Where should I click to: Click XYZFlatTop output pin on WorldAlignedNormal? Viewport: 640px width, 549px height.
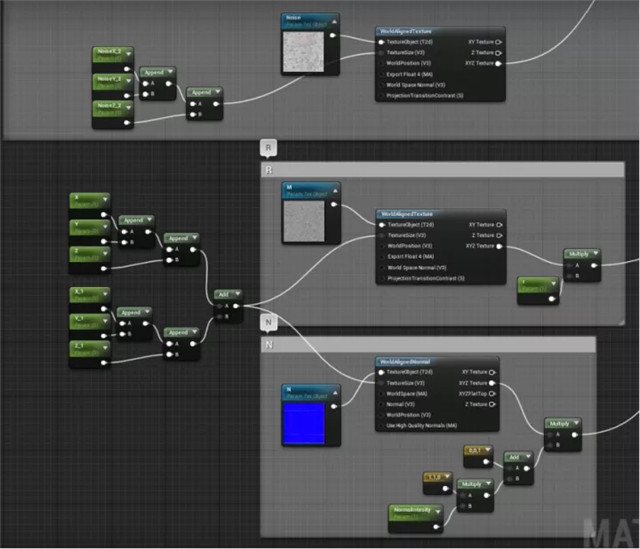492,393
